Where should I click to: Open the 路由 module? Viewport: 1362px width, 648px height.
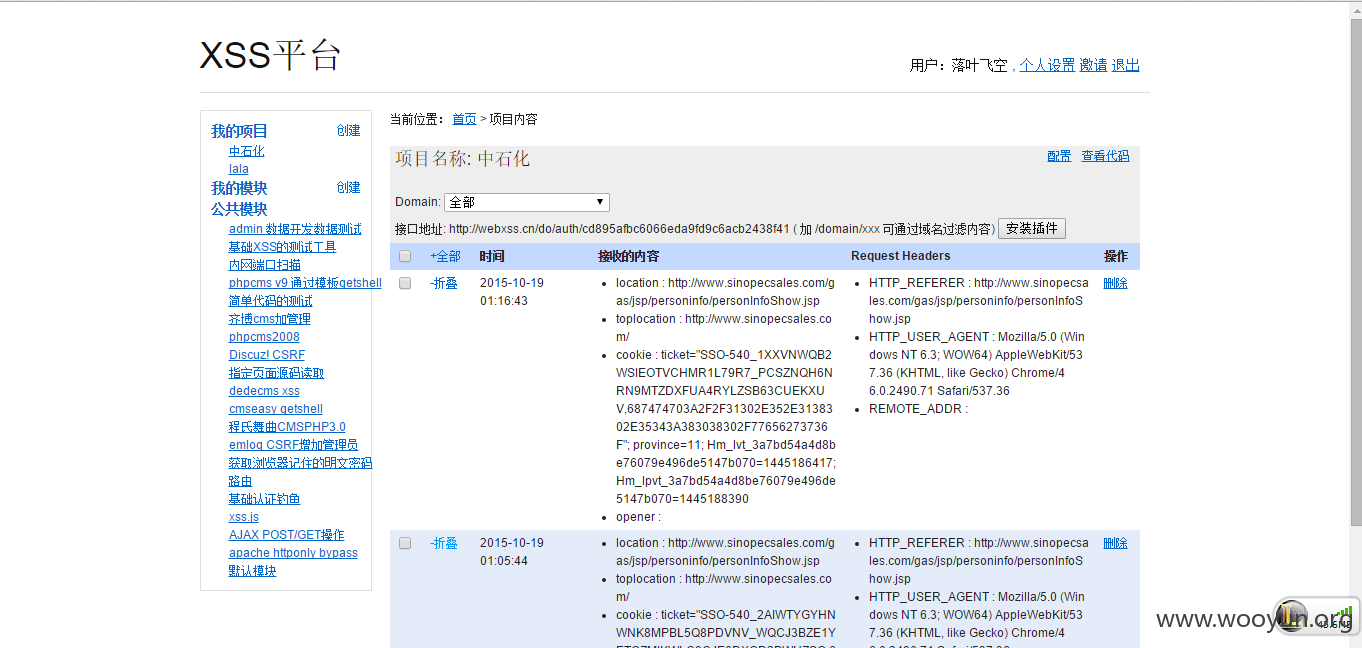(240, 481)
